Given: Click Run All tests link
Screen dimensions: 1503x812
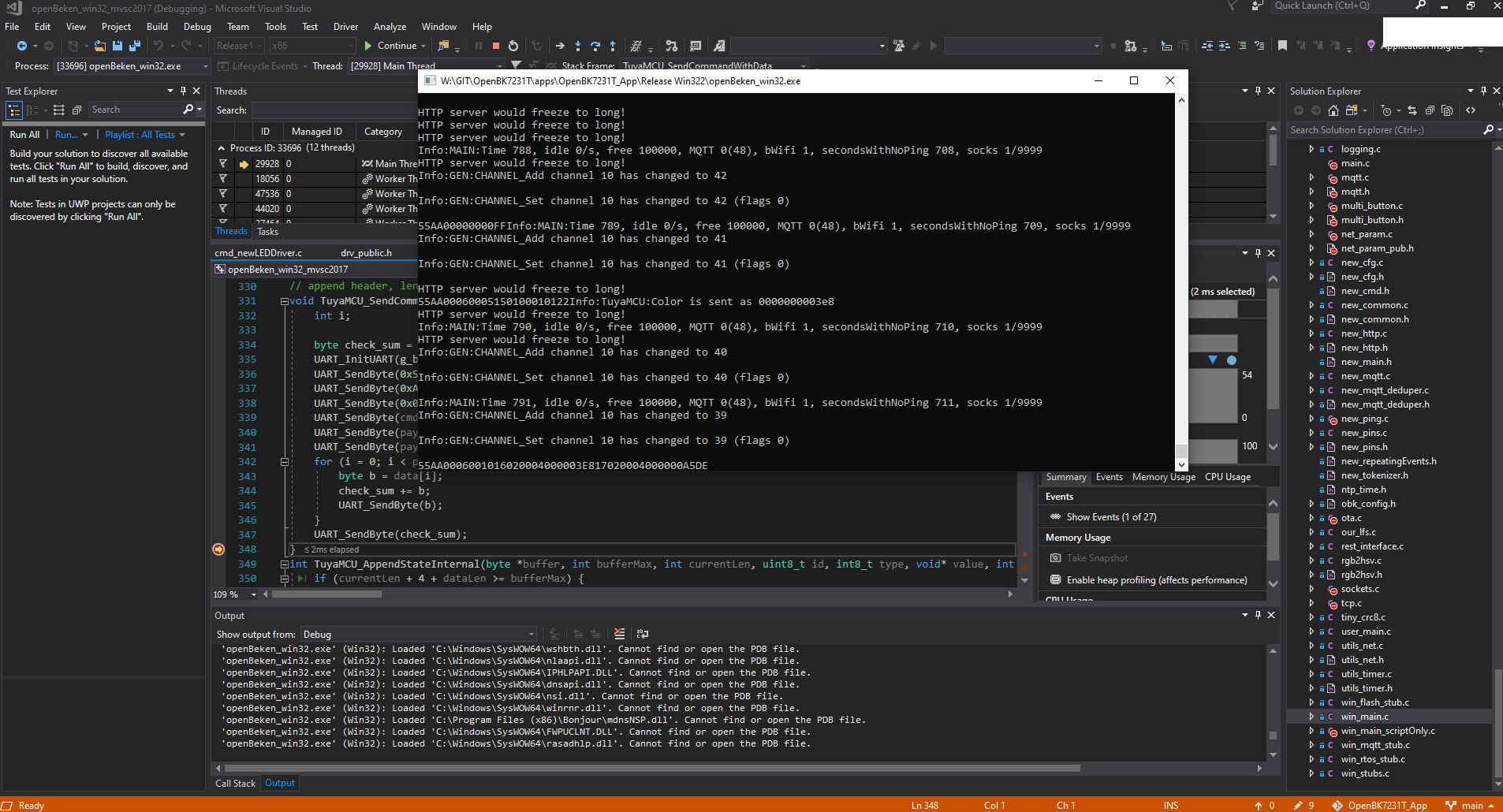Looking at the screenshot, I should (24, 135).
